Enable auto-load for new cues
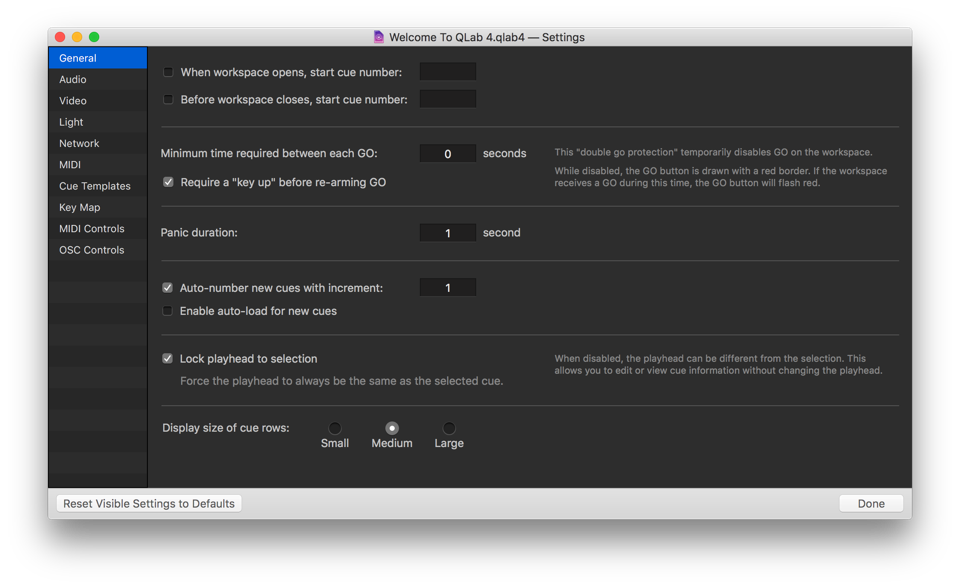The height and width of the screenshot is (588, 960). pyautogui.click(x=168, y=311)
